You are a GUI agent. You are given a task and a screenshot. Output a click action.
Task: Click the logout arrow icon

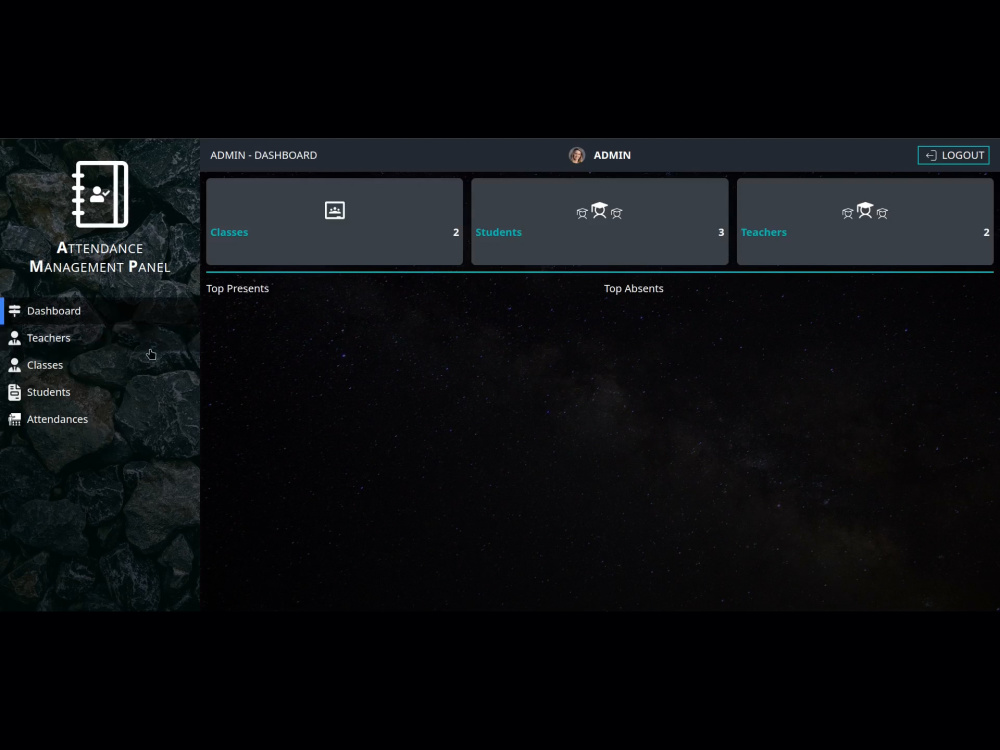(x=930, y=156)
